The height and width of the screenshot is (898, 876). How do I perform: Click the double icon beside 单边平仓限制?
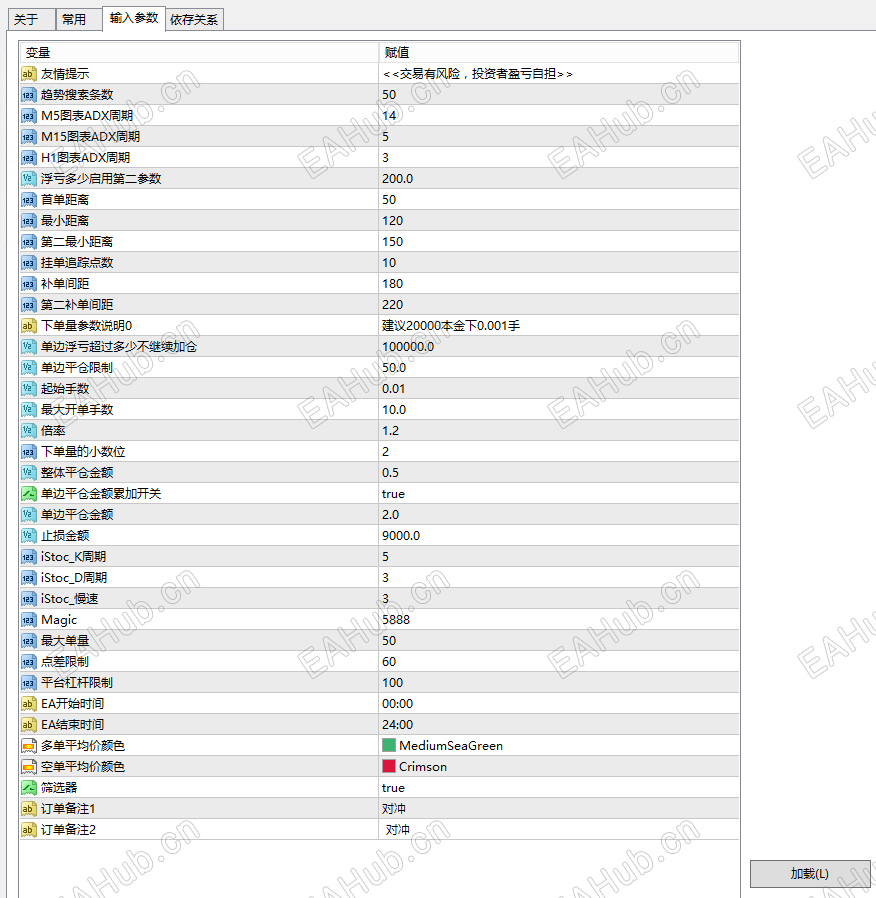29,368
